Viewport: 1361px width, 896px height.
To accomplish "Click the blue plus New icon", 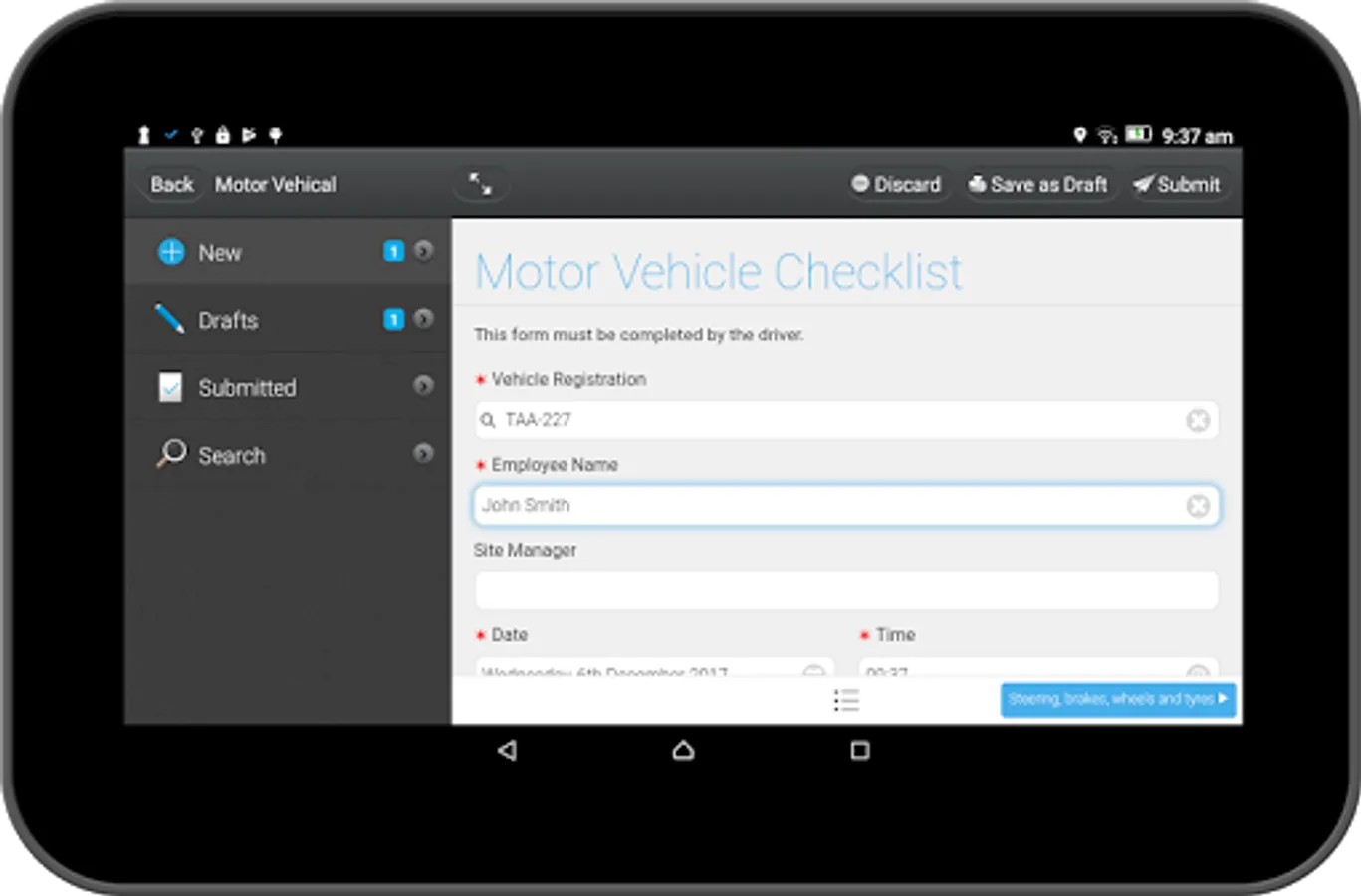I will 171,252.
